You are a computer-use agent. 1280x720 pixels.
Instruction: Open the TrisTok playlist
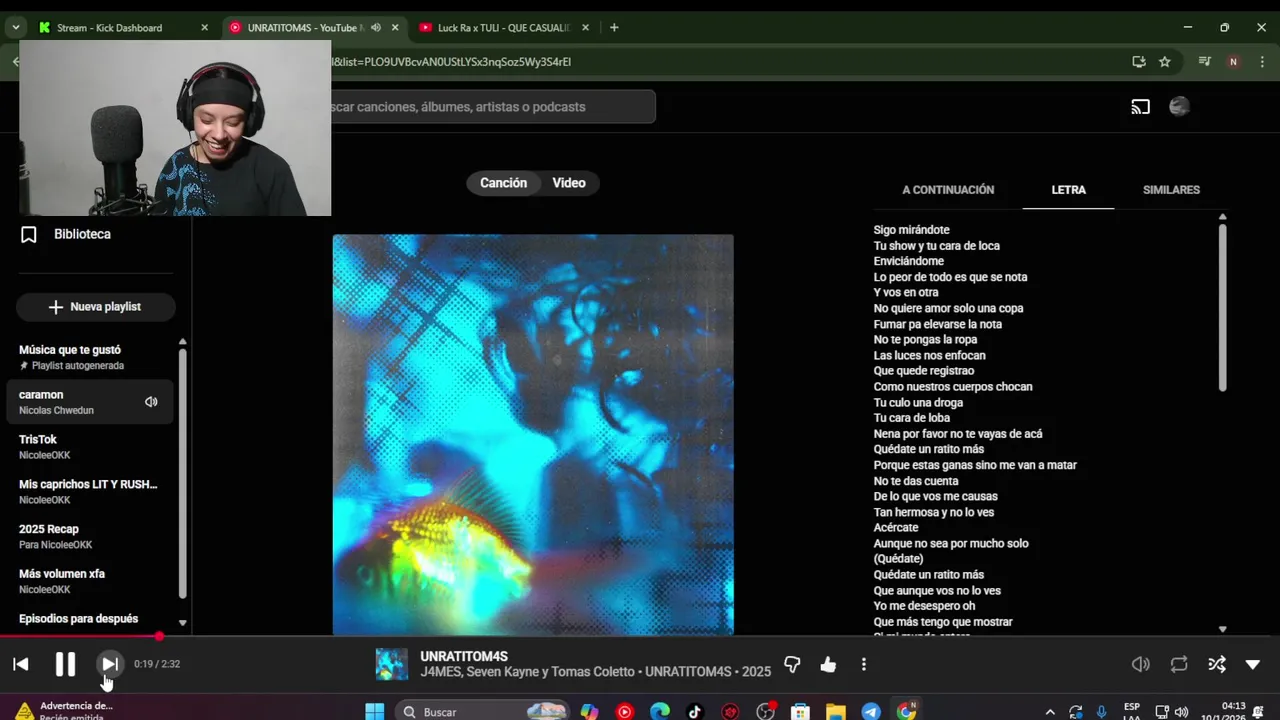pos(91,447)
